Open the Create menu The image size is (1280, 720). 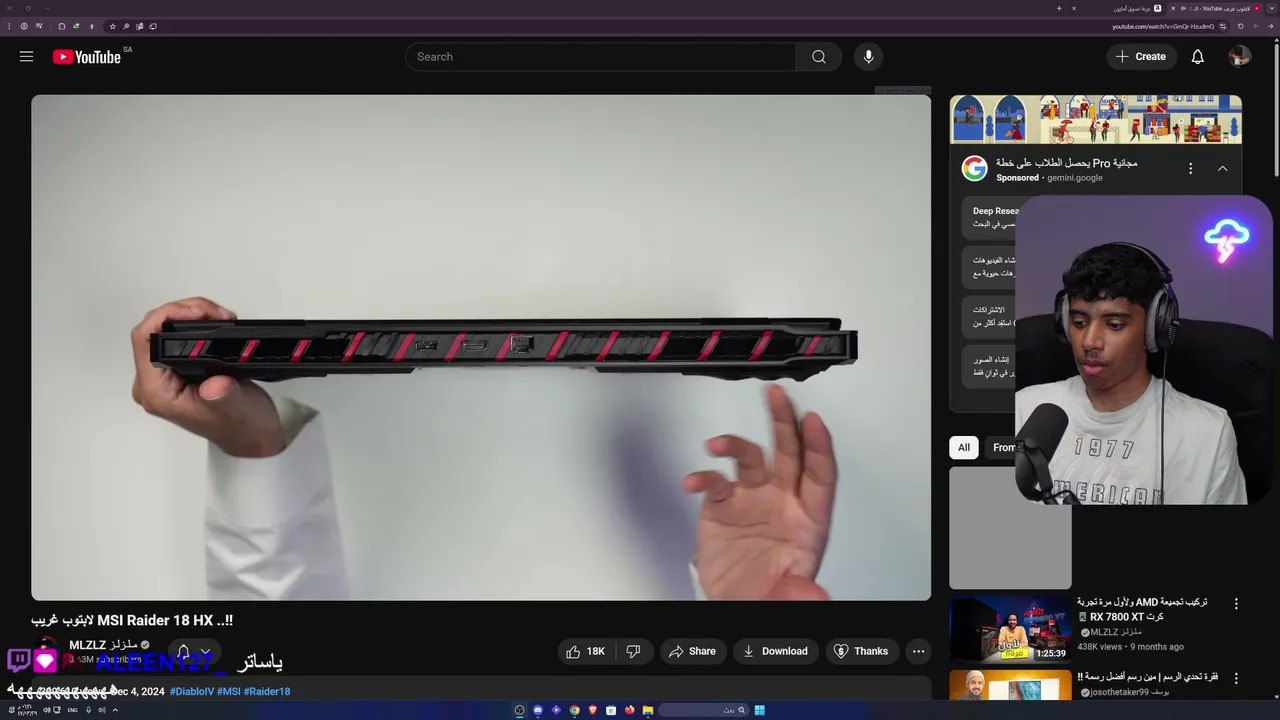[x=1141, y=57]
